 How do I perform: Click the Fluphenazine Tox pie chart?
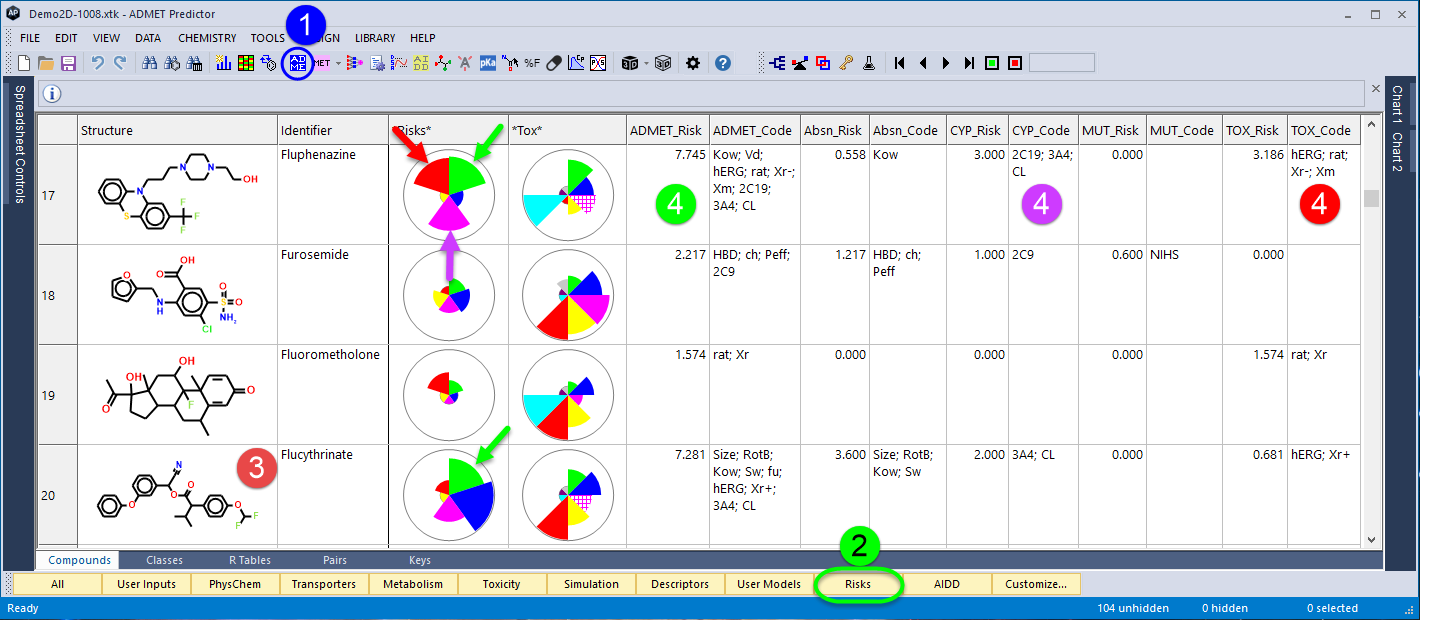pyautogui.click(x=568, y=195)
